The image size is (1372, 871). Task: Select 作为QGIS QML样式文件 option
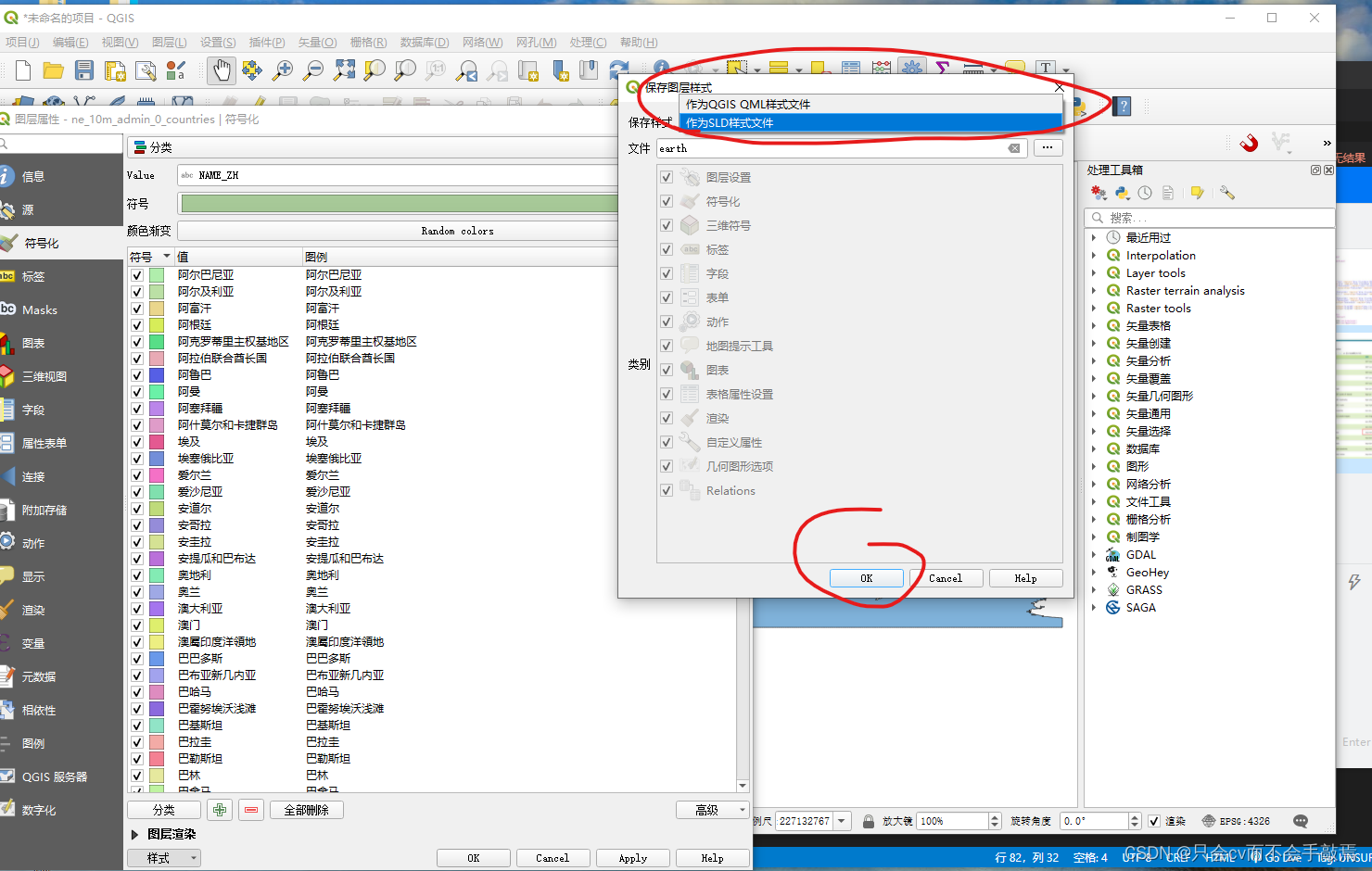click(x=870, y=104)
